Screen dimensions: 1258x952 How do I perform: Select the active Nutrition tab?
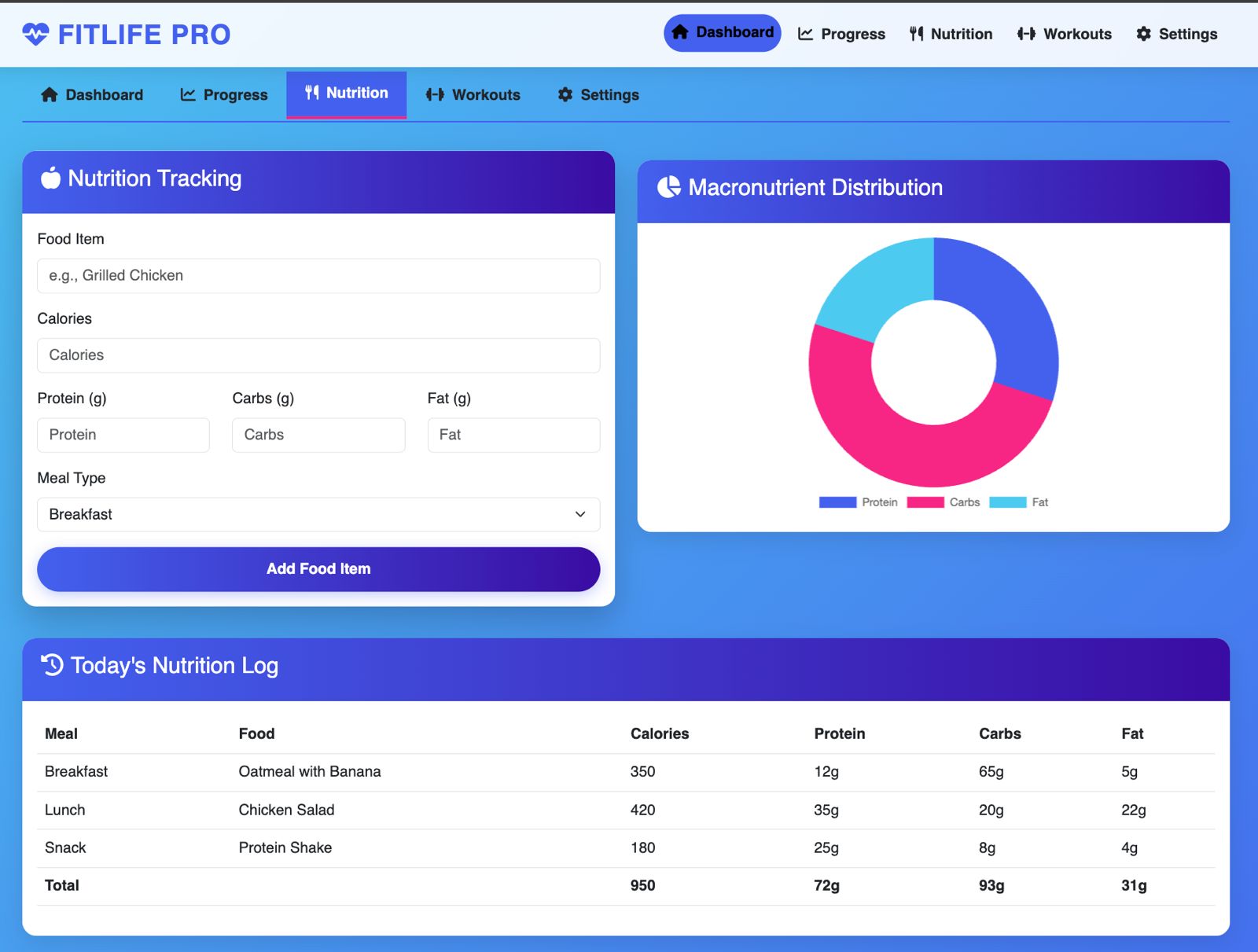[347, 94]
